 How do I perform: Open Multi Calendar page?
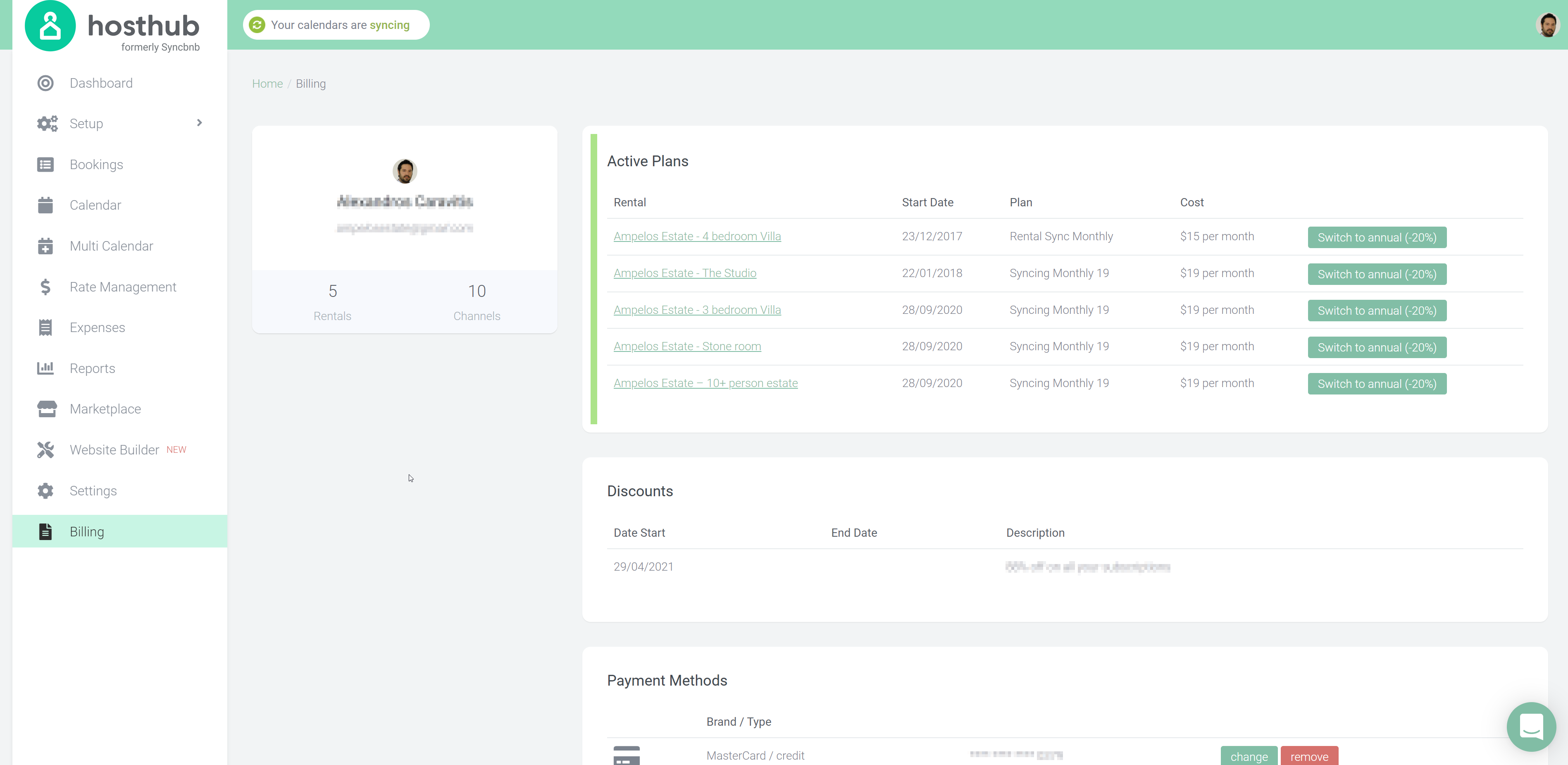112,246
